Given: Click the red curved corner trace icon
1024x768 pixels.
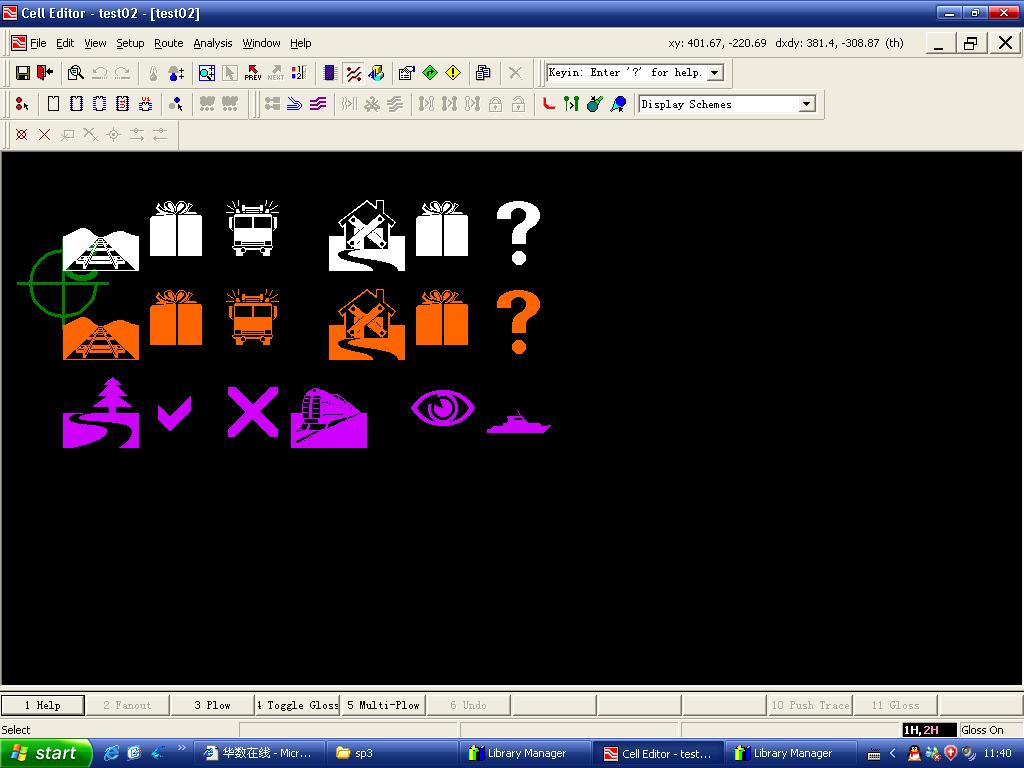Looking at the screenshot, I should 549,104.
